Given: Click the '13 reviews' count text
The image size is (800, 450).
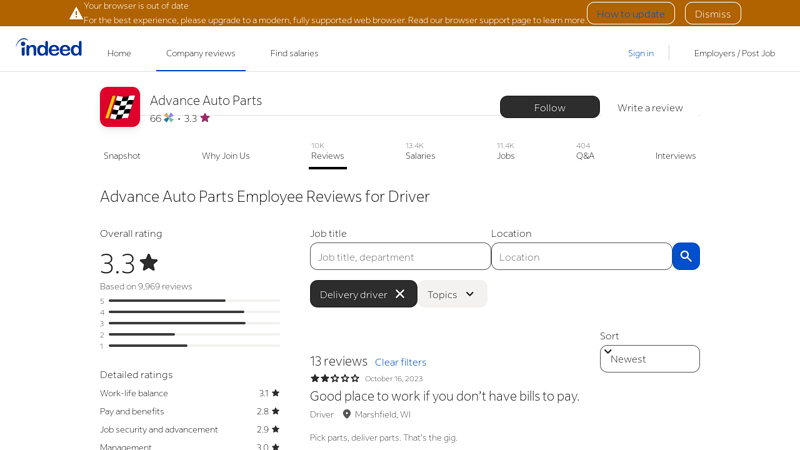Looking at the screenshot, I should [x=338, y=361].
